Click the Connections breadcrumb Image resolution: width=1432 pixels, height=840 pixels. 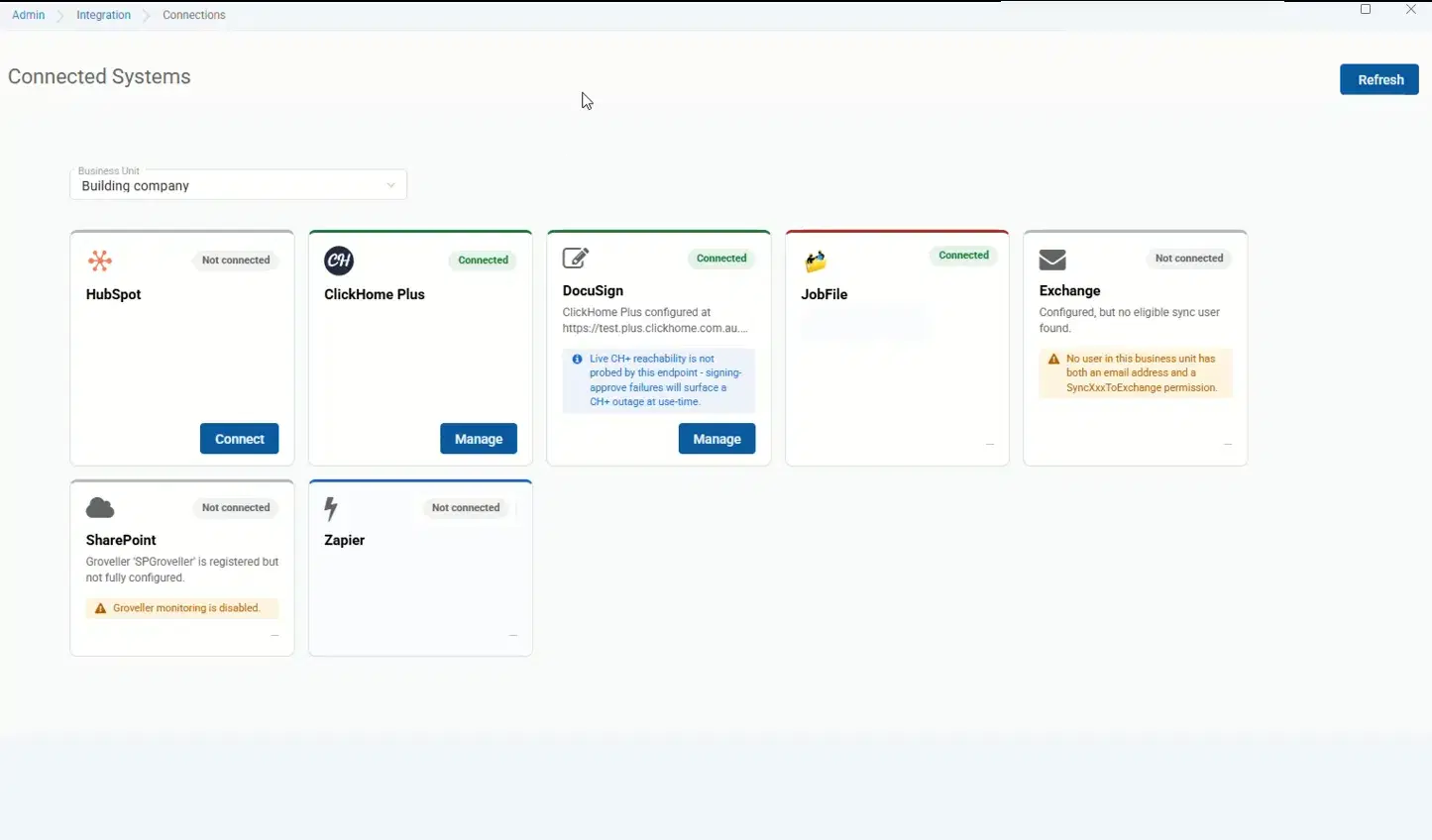click(194, 15)
